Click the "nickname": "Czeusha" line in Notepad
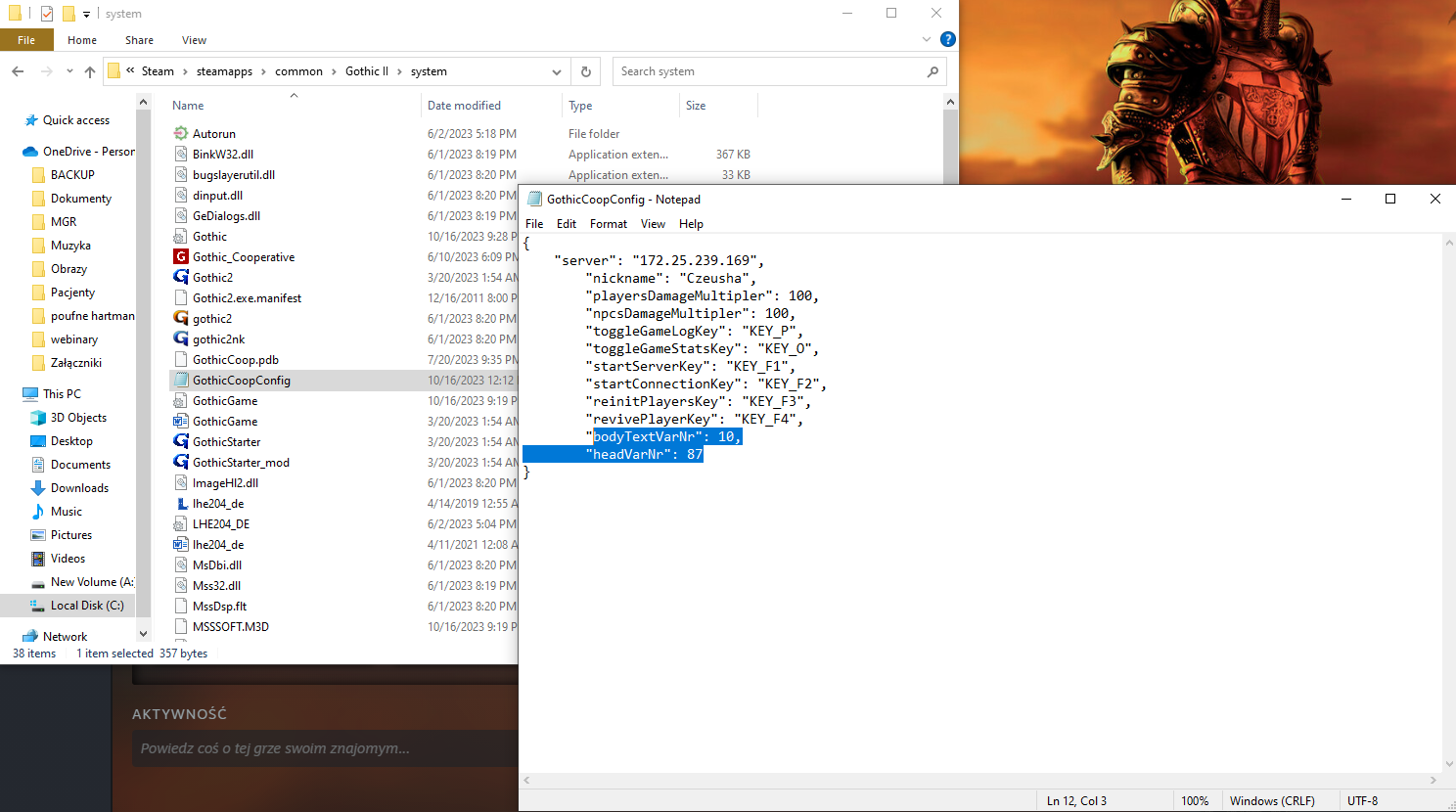 pos(670,278)
